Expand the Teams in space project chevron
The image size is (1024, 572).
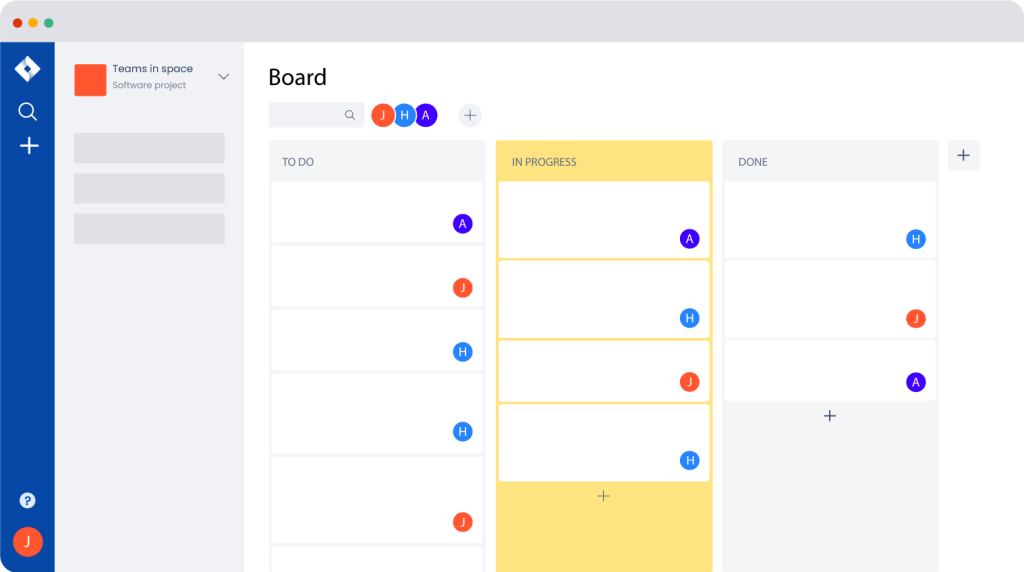click(223, 77)
